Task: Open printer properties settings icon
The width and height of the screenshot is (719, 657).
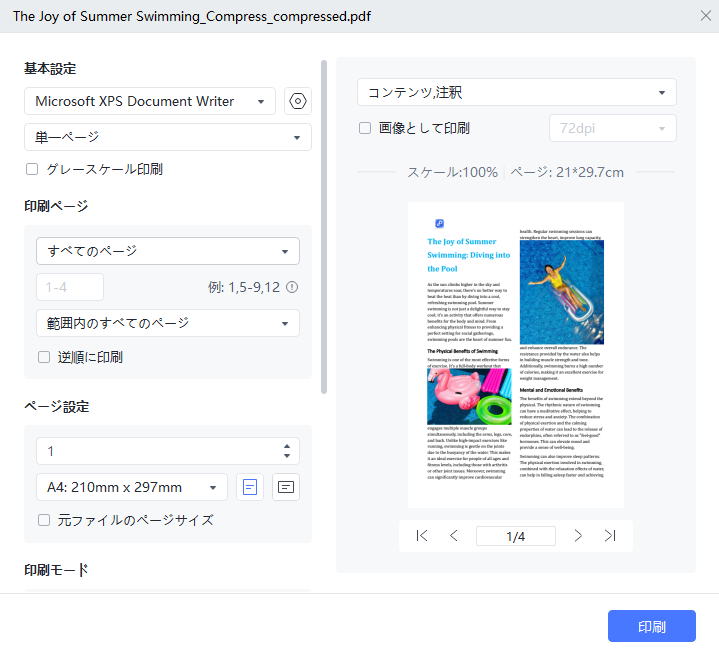Action: tap(298, 101)
